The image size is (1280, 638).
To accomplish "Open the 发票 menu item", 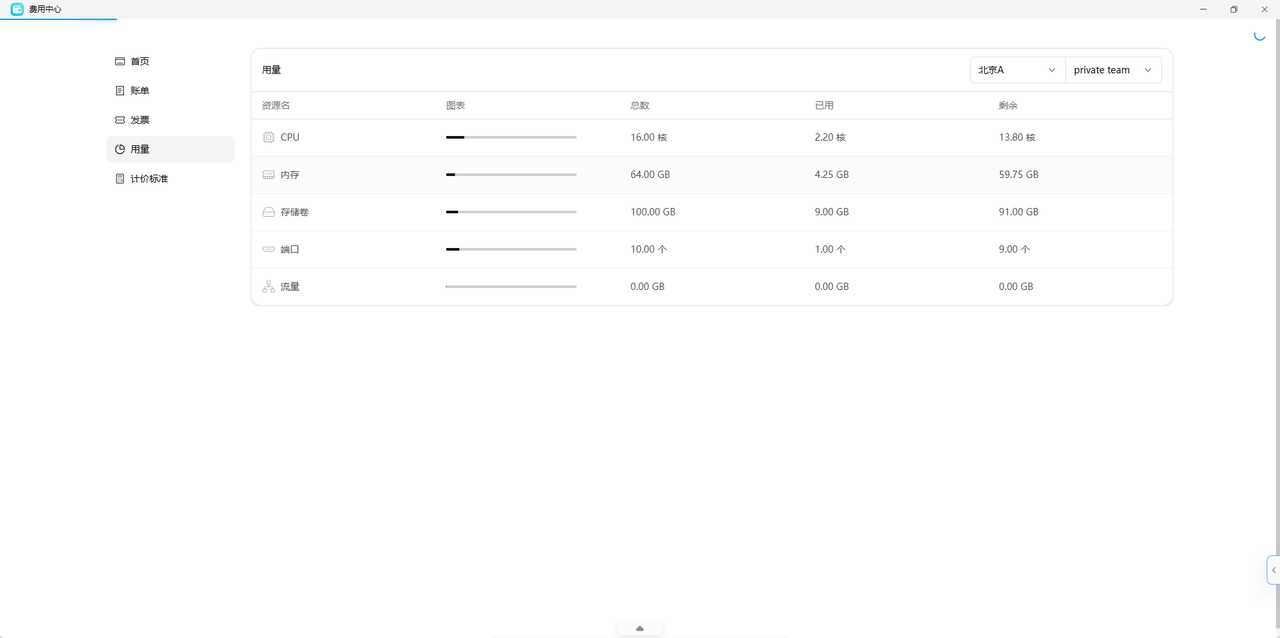I will (x=171, y=120).
